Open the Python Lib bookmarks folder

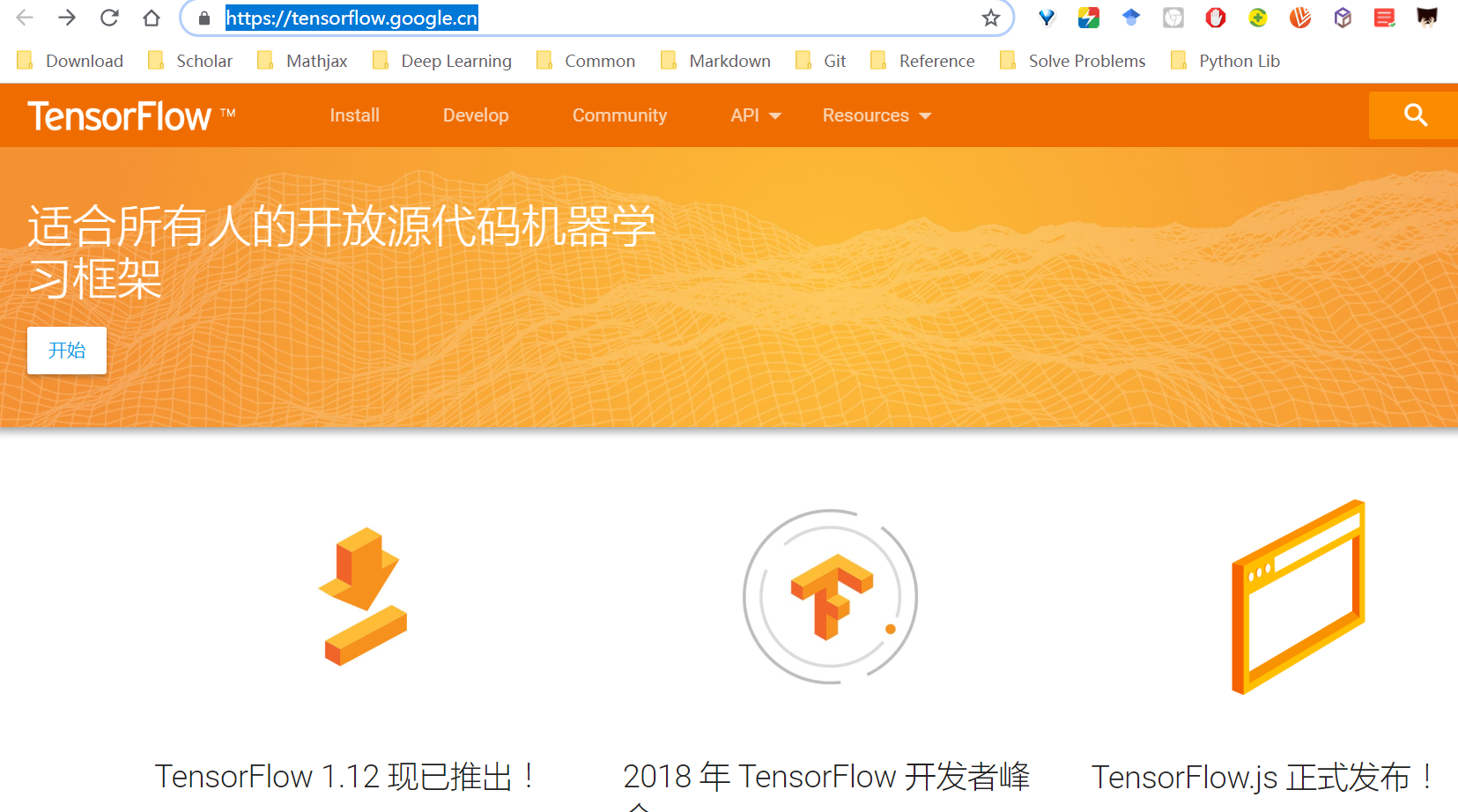[1225, 61]
